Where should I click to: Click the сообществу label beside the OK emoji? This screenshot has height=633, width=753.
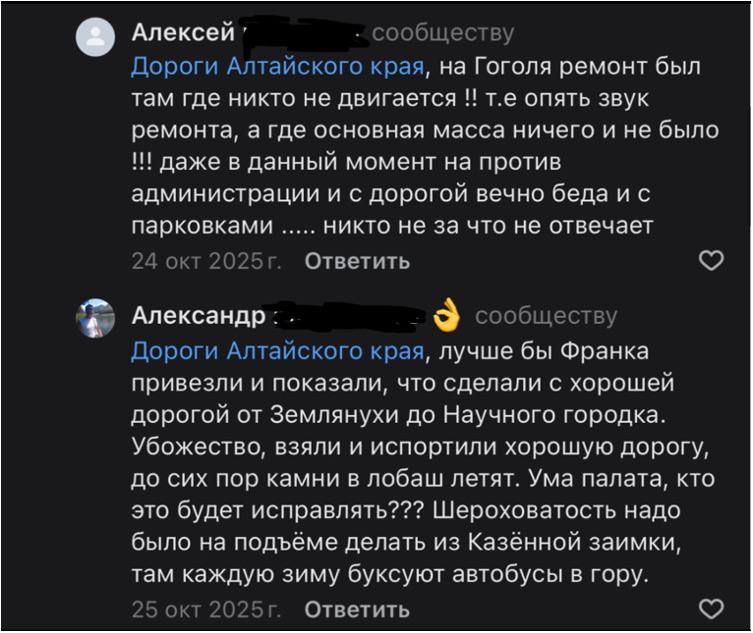[546, 317]
